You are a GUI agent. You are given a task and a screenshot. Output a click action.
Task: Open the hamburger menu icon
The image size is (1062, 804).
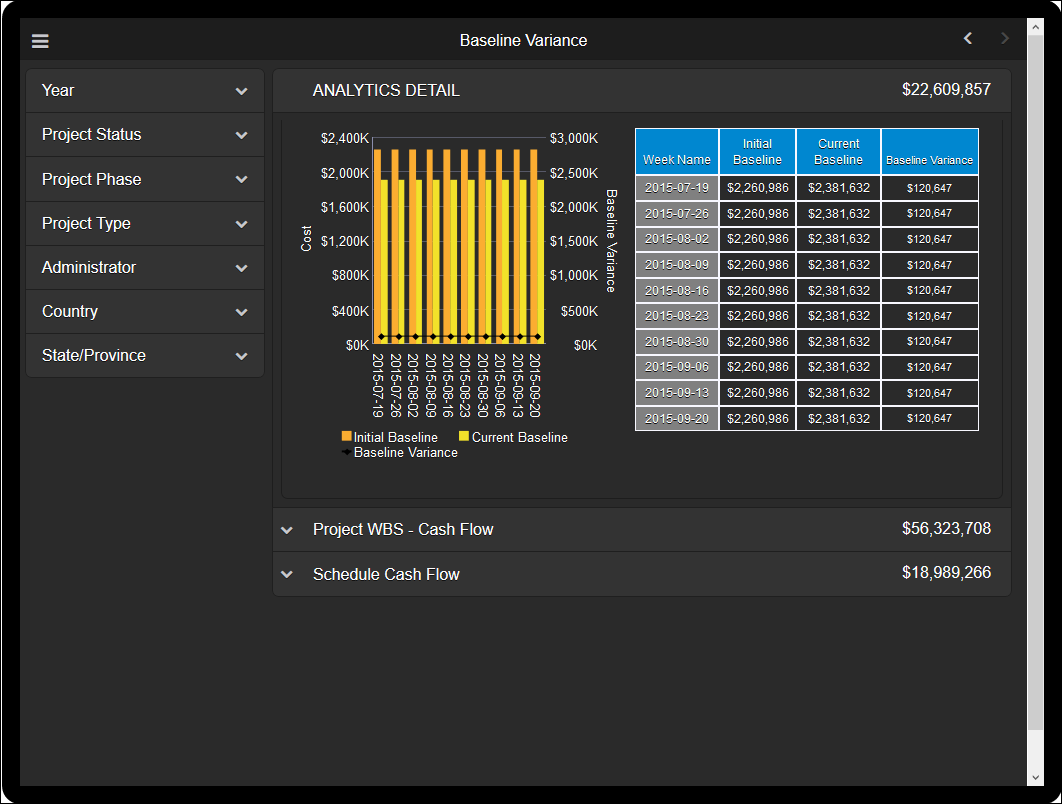click(41, 41)
